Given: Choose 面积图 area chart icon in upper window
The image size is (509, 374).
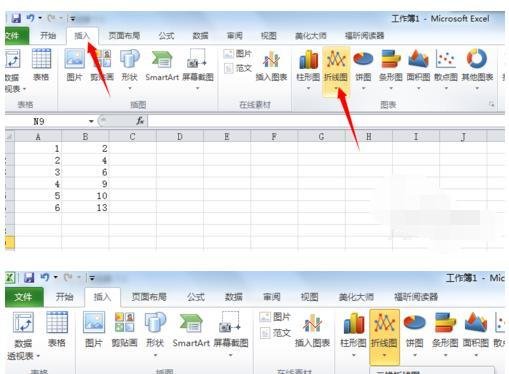Looking at the screenshot, I should [x=418, y=59].
